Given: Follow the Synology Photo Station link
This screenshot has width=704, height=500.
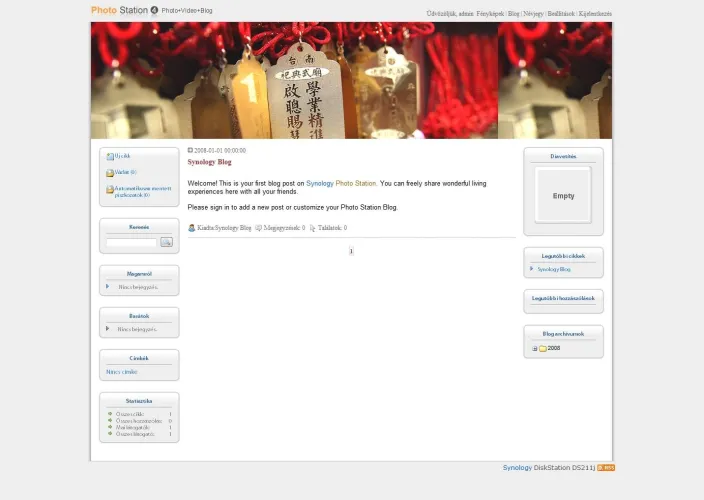Looking at the screenshot, I should 341,183.
